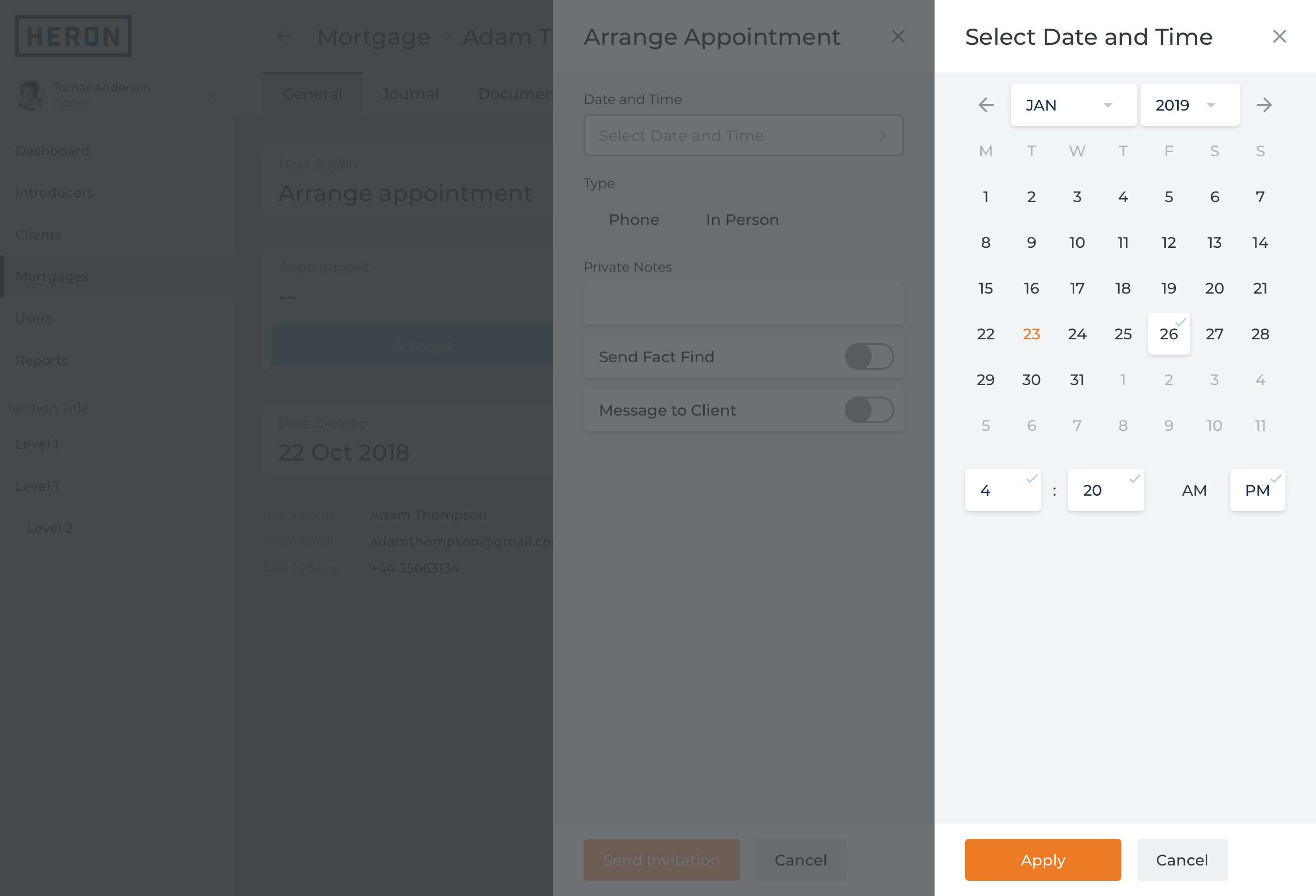
Task: Click the back arrow beside Mortgage breadcrumb
Action: point(284,36)
